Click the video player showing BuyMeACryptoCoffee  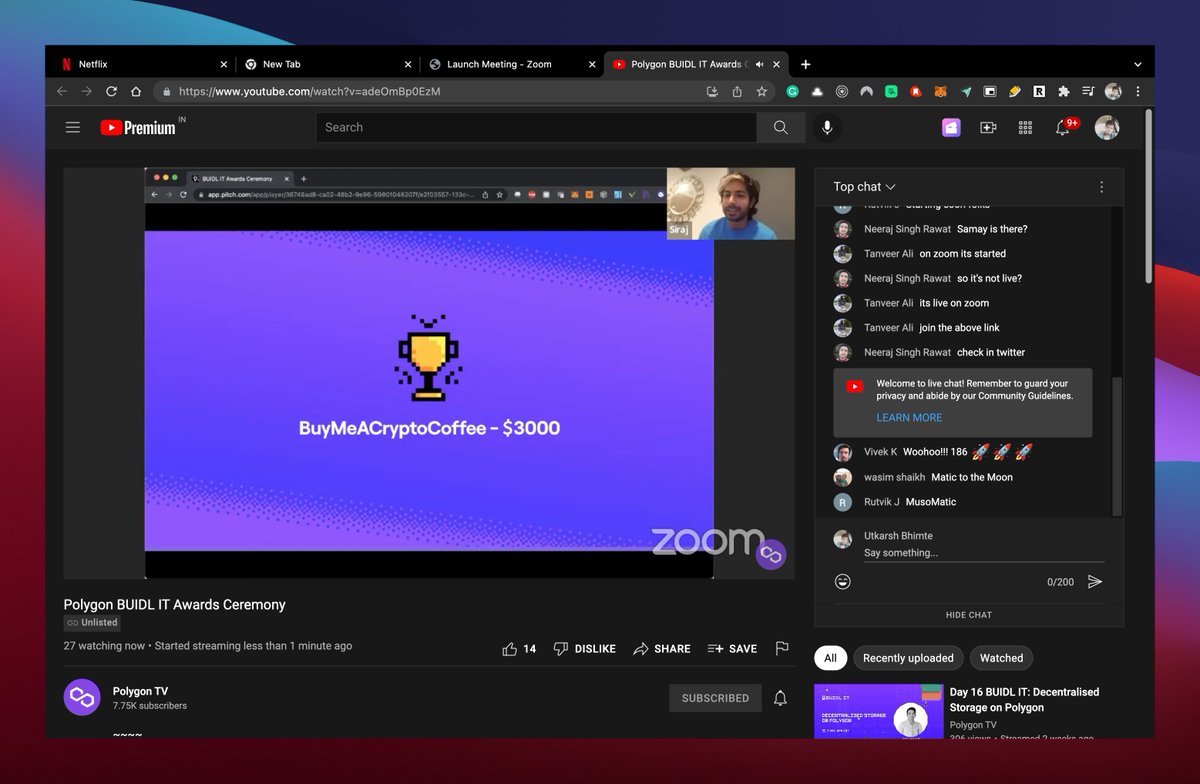[429, 374]
